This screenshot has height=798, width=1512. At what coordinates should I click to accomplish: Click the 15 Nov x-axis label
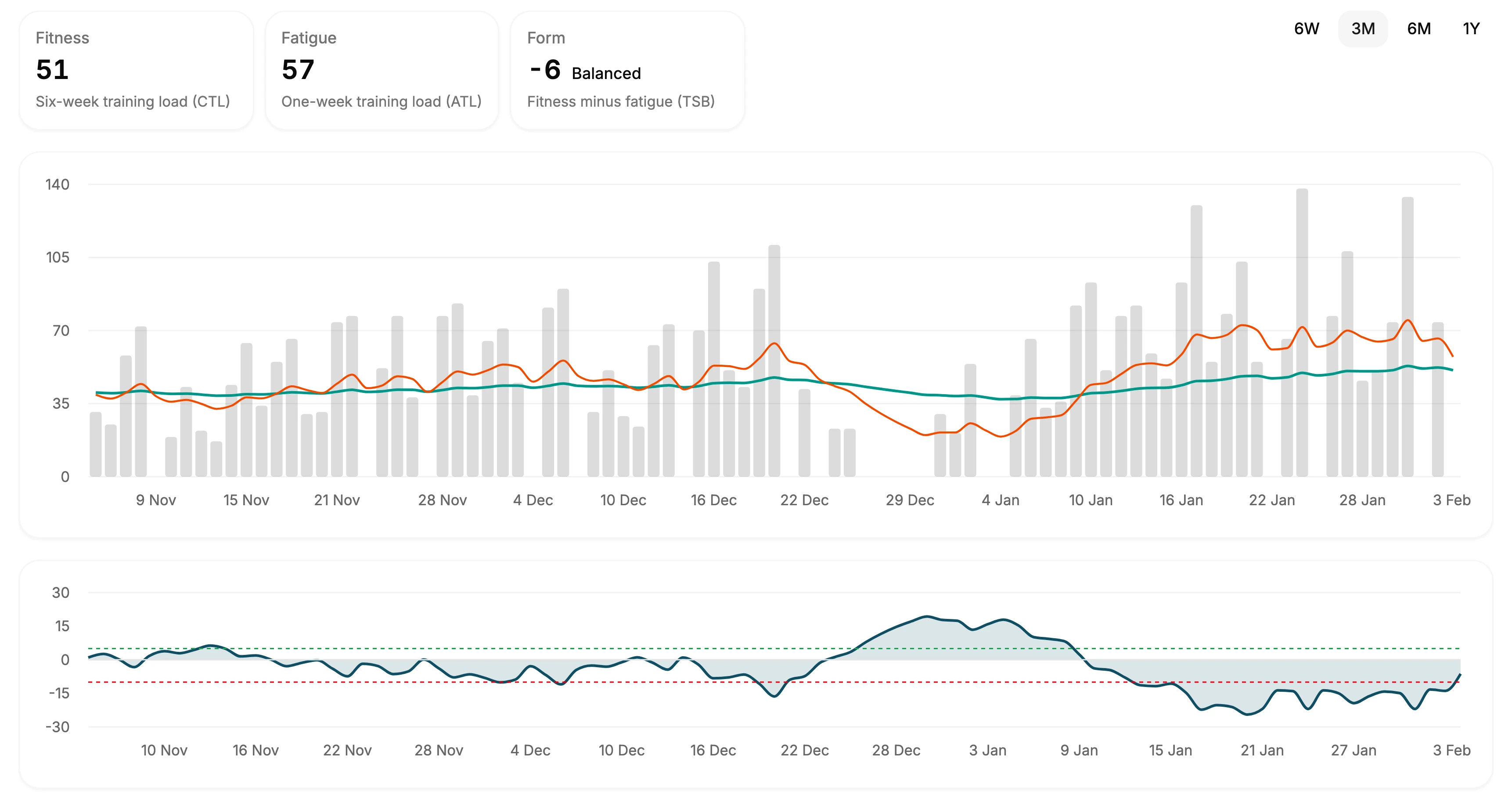[x=246, y=500]
